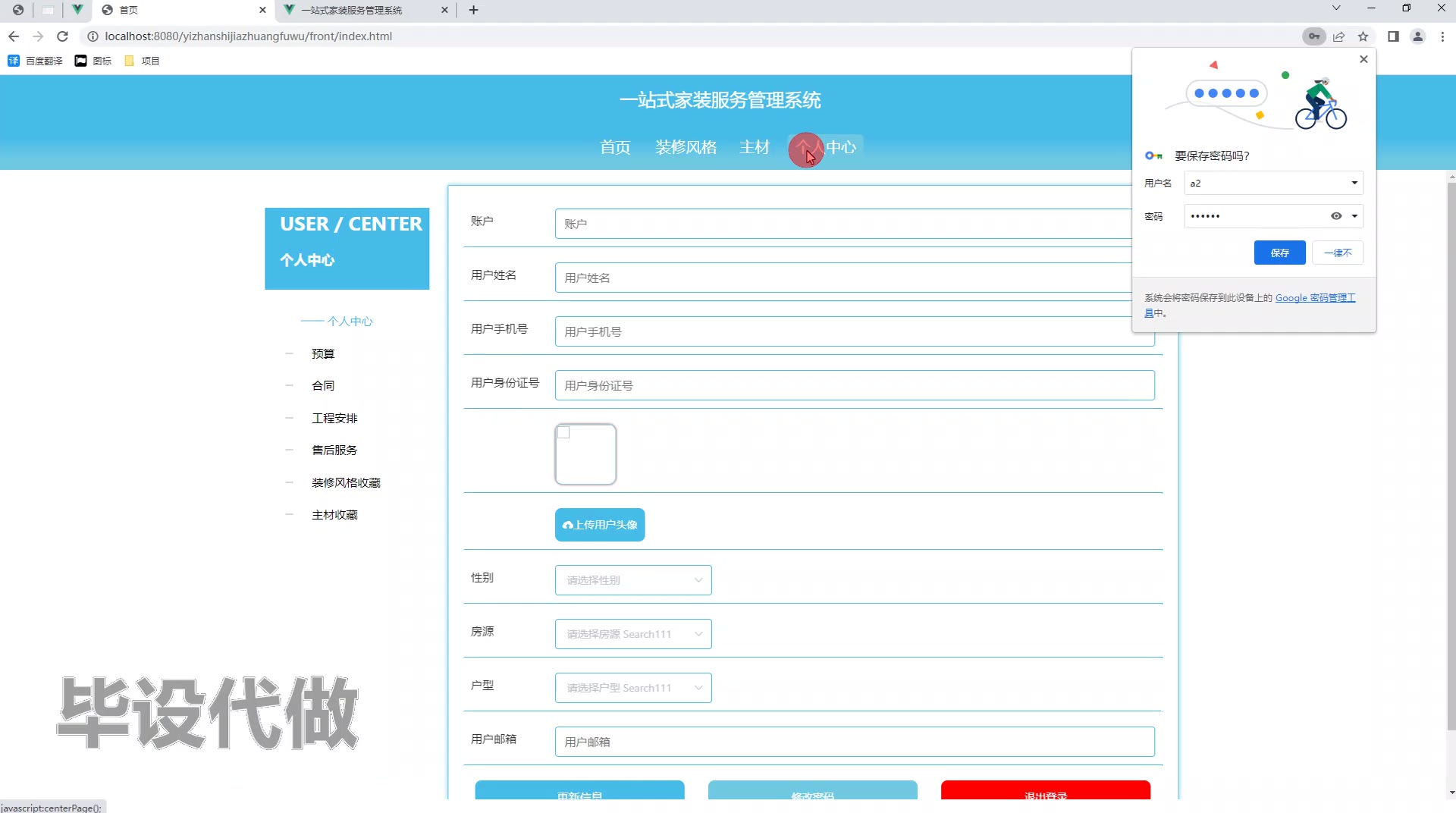1456x813 pixels.
Task: Click the 用户邮箱 input field
Action: 854,742
